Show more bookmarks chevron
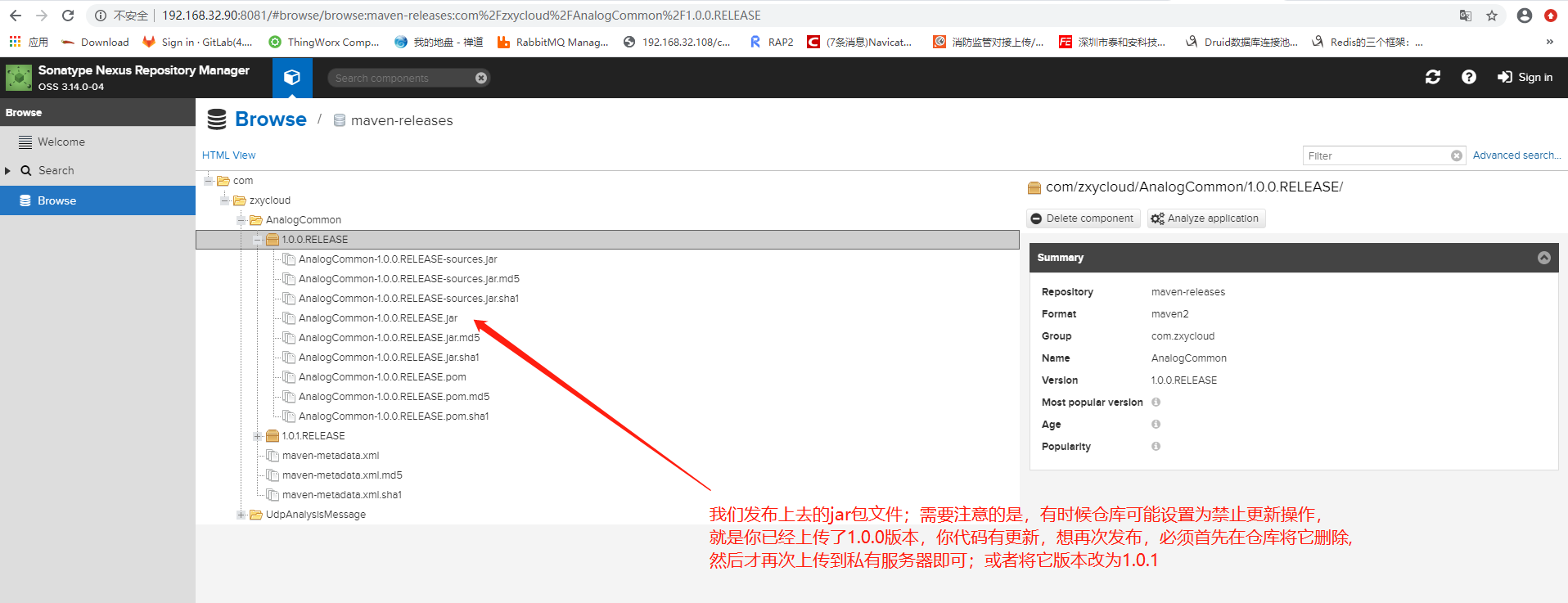 (x=1549, y=42)
